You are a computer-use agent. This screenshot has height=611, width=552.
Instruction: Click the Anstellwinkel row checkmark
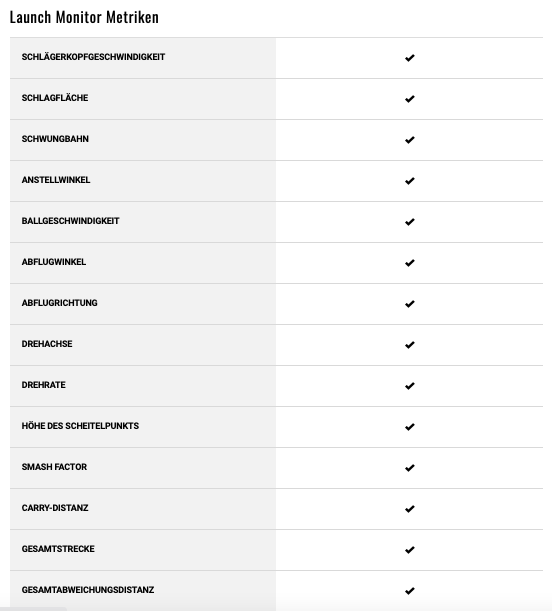[x=409, y=181]
